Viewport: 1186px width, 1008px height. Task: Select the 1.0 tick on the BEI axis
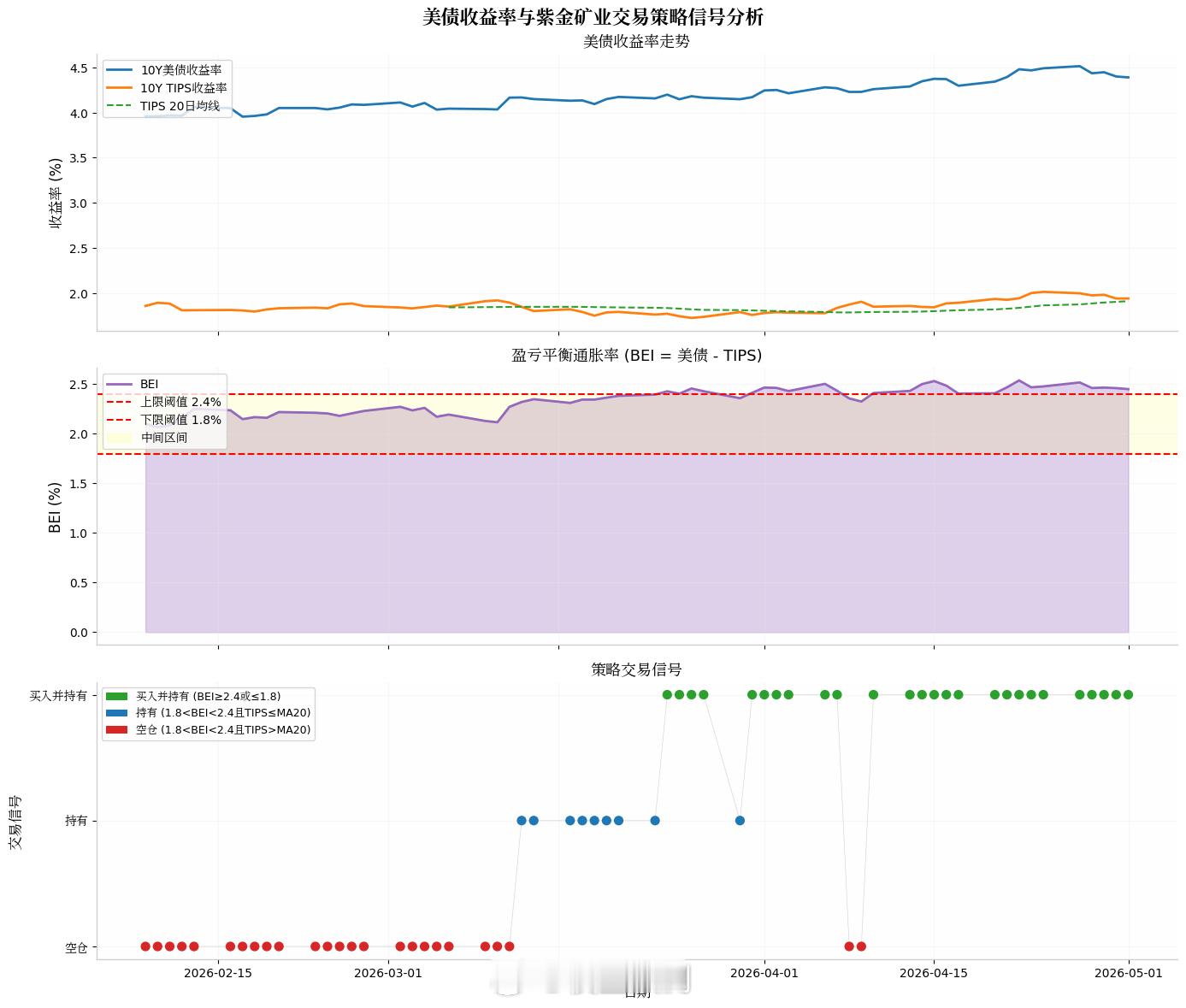(78, 533)
